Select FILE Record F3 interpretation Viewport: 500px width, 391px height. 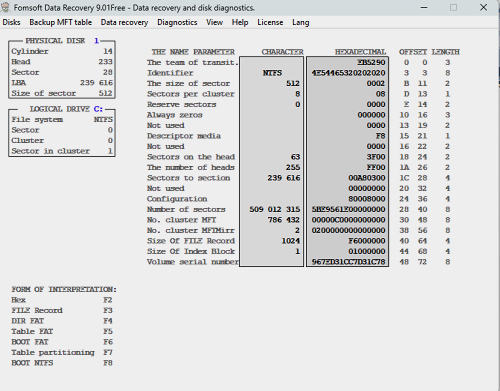pos(62,310)
